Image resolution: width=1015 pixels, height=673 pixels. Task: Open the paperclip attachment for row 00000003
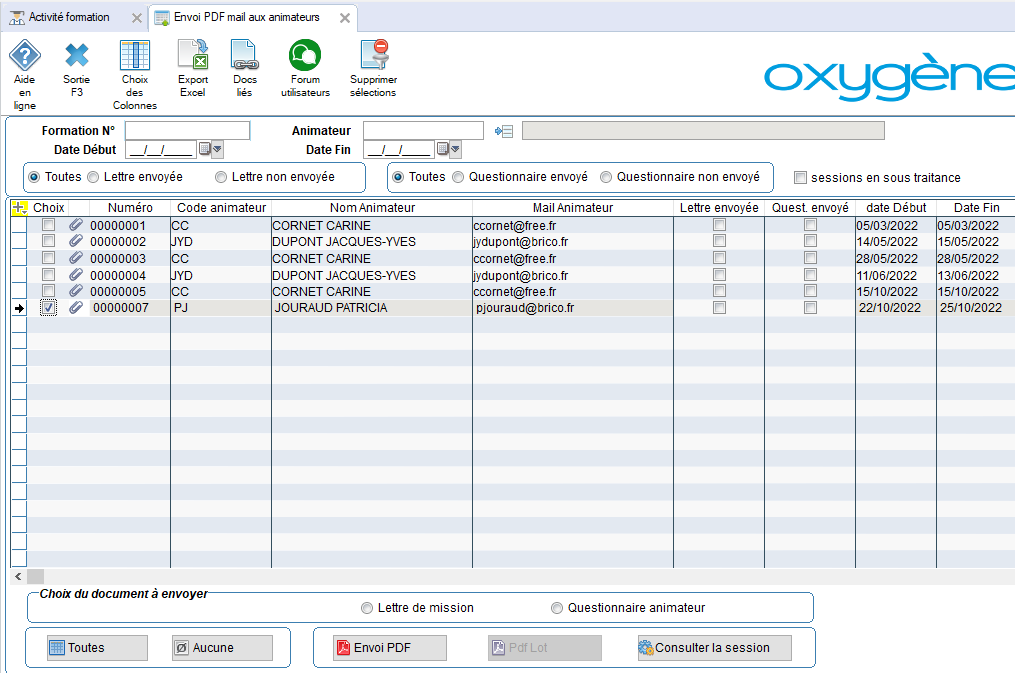76,258
